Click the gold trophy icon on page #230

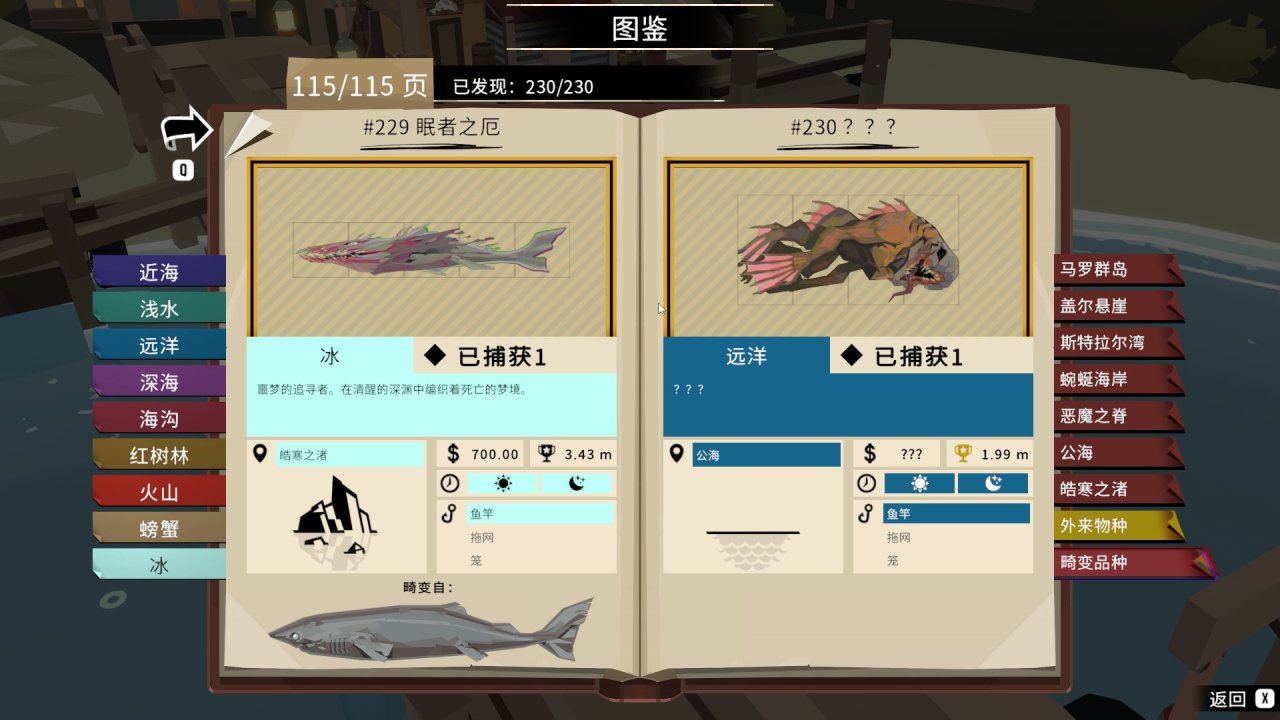click(962, 454)
